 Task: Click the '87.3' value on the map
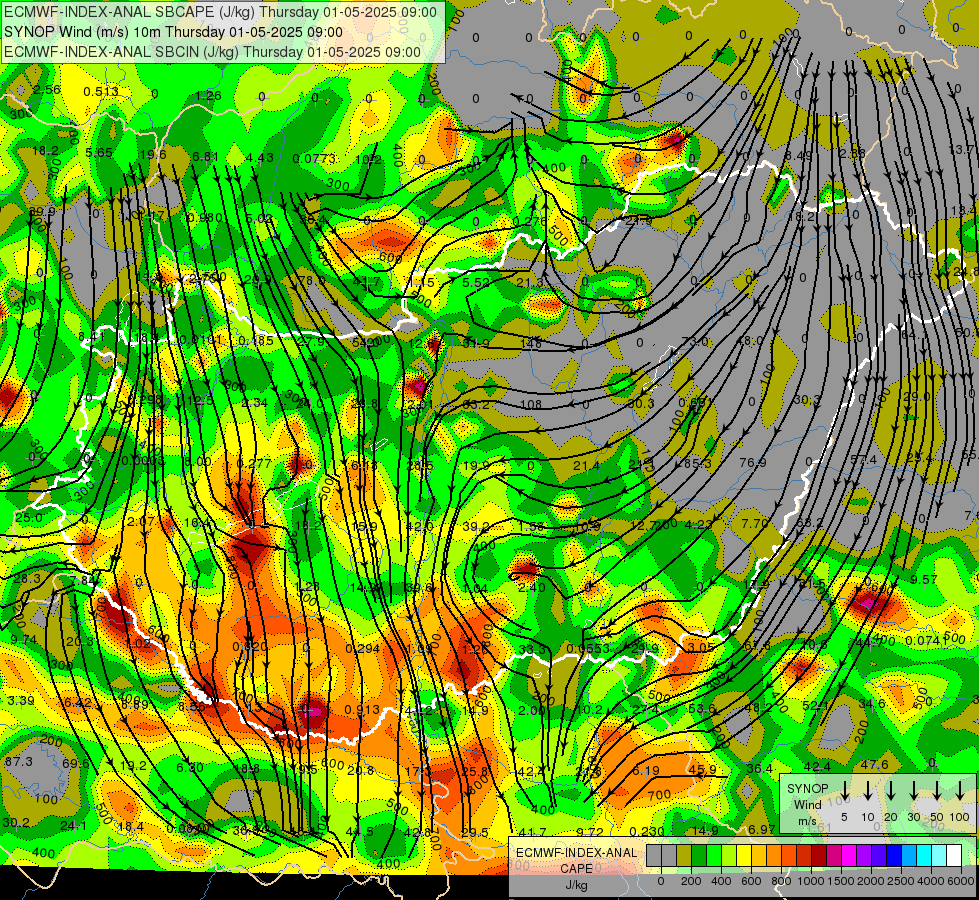(19, 761)
